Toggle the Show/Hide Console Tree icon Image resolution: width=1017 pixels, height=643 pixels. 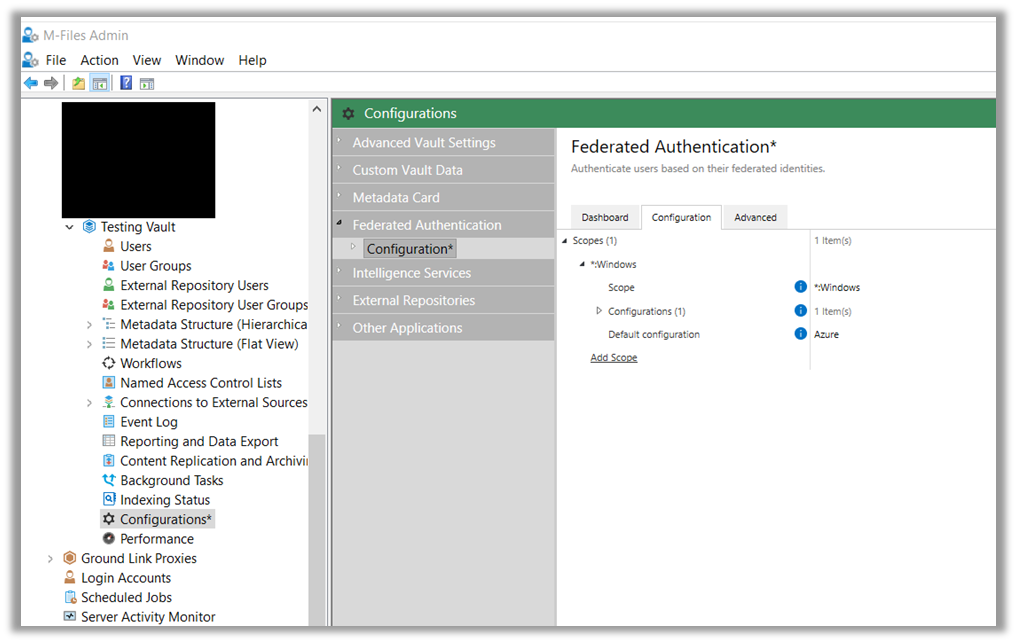(99, 82)
